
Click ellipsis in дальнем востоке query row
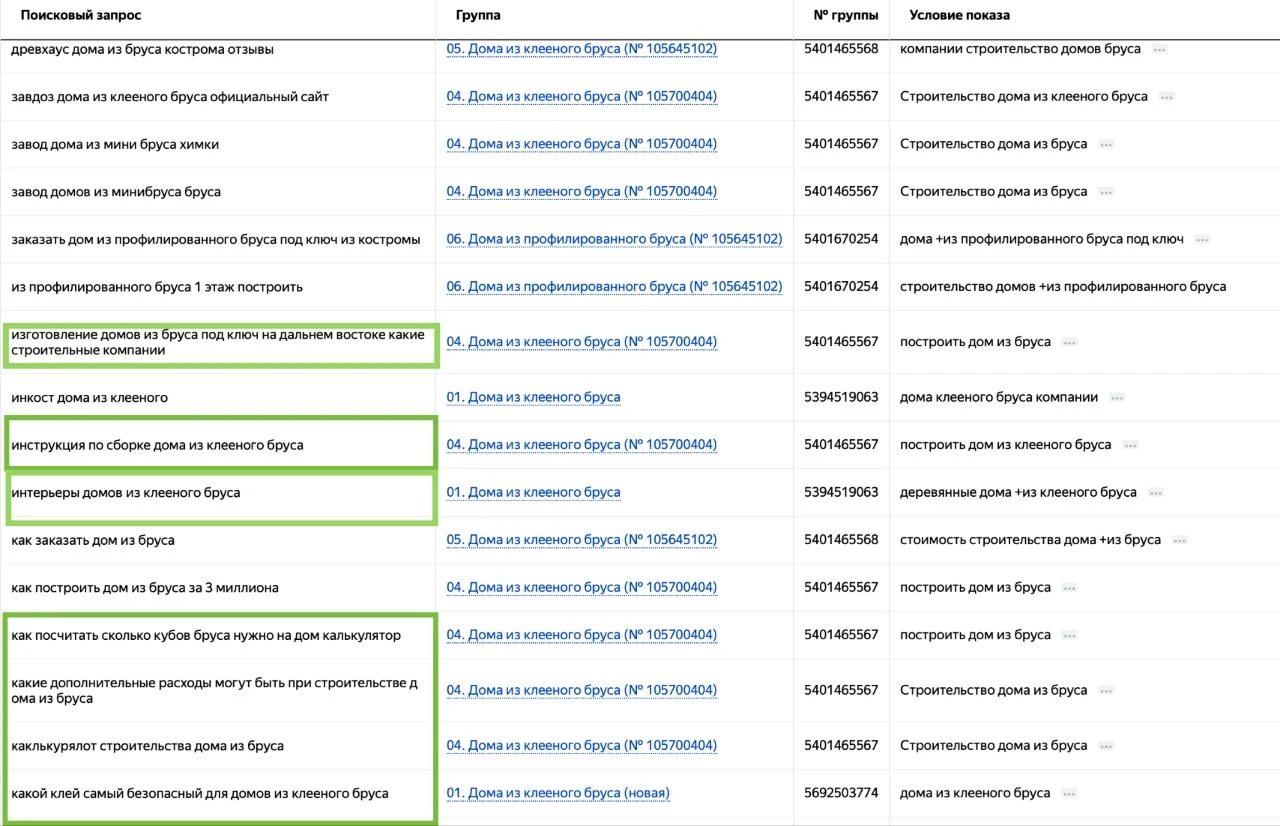pos(1070,342)
